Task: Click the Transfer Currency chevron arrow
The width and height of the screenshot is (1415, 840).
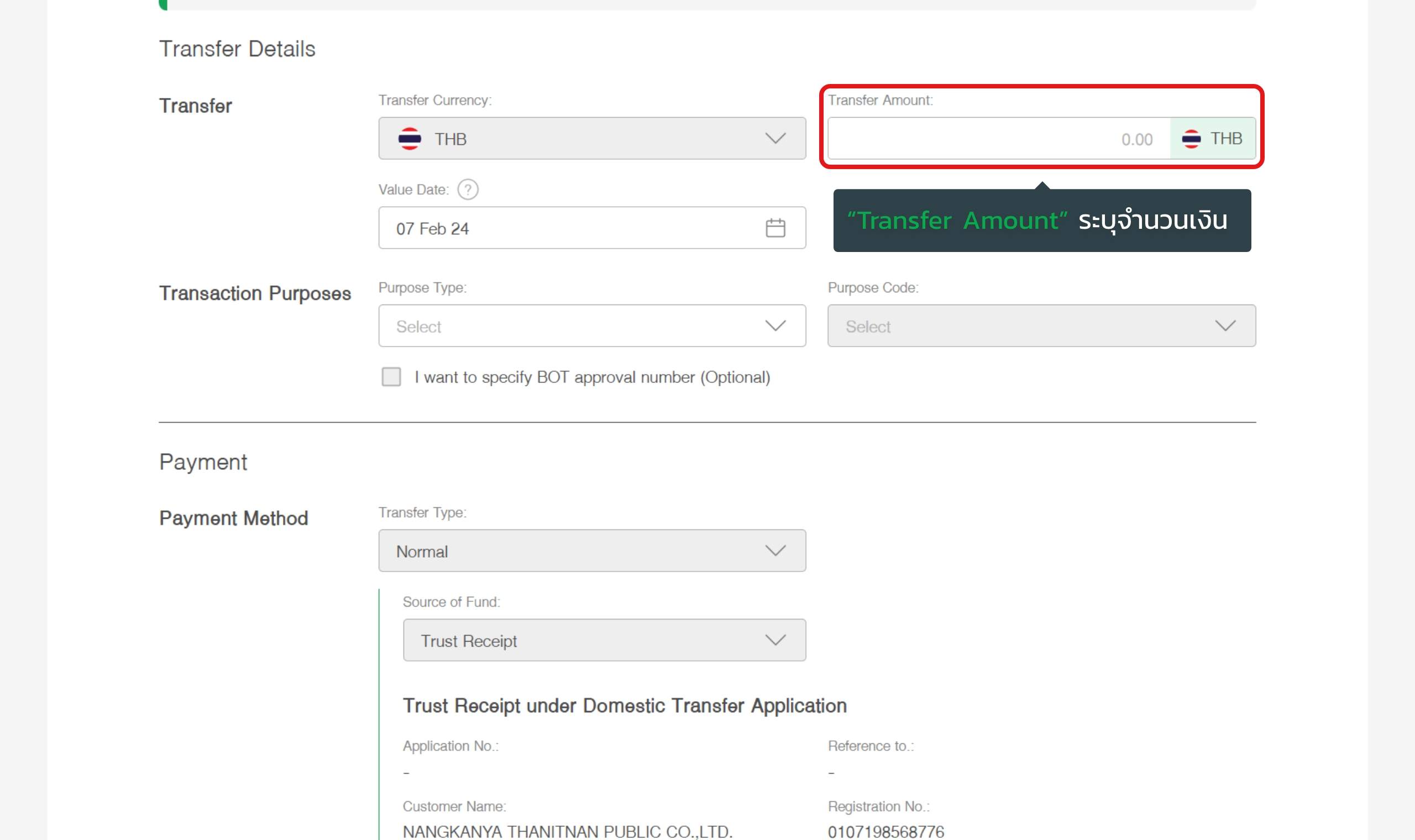Action: [775, 139]
